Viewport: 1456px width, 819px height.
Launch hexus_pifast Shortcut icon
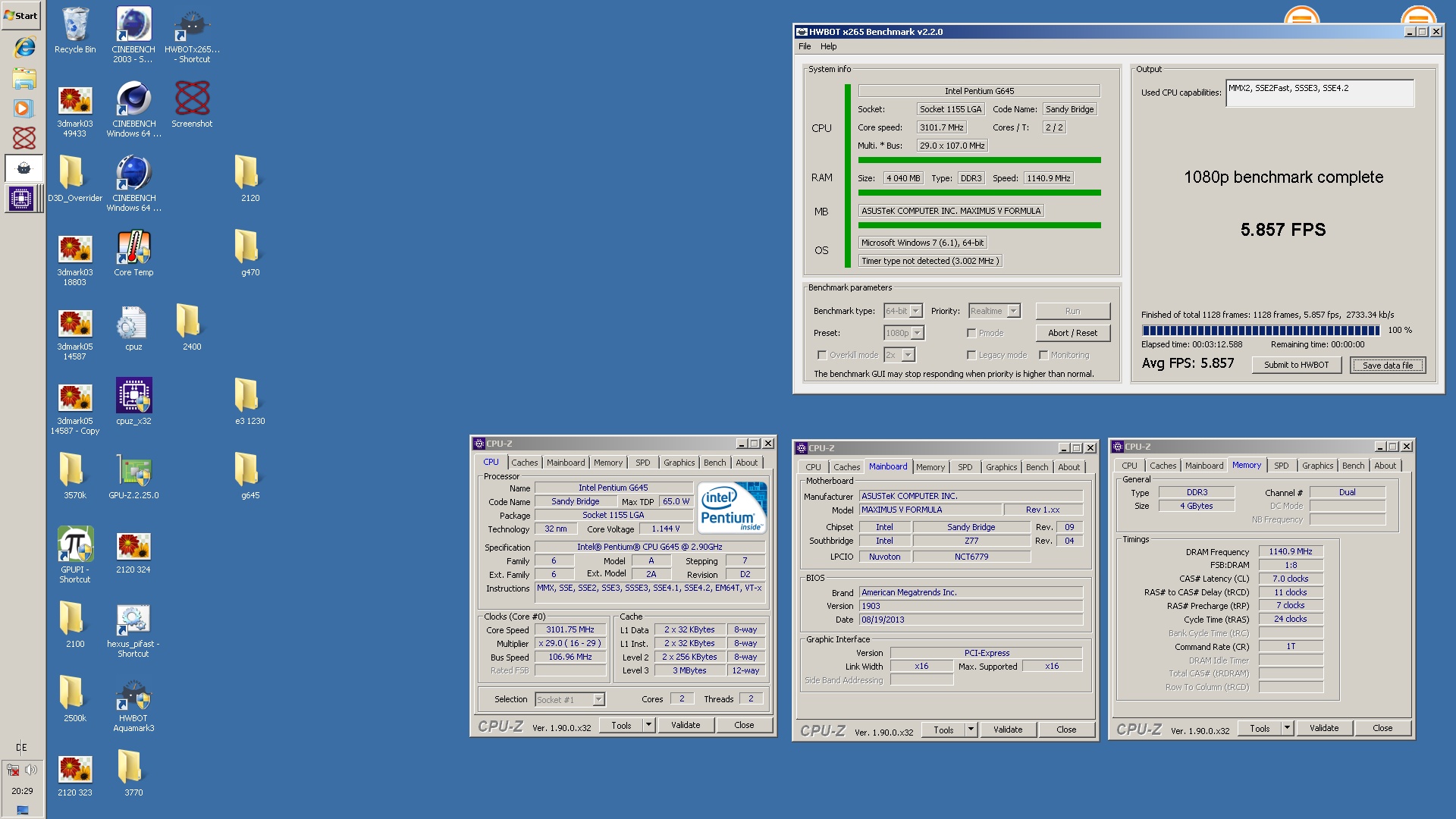point(133,629)
